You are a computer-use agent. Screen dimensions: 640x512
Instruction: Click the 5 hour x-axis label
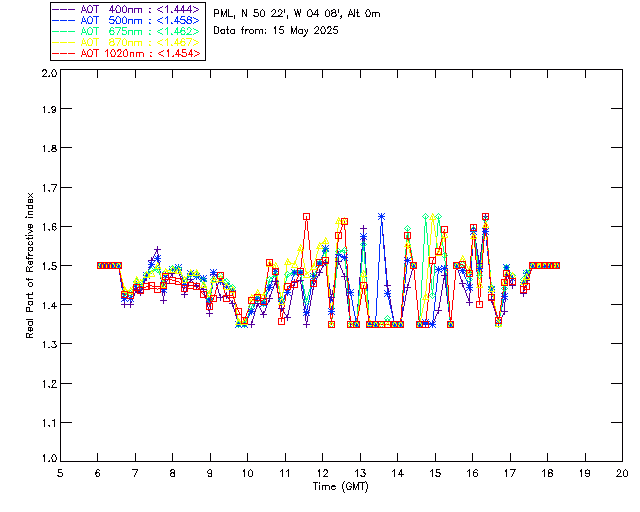point(60,473)
